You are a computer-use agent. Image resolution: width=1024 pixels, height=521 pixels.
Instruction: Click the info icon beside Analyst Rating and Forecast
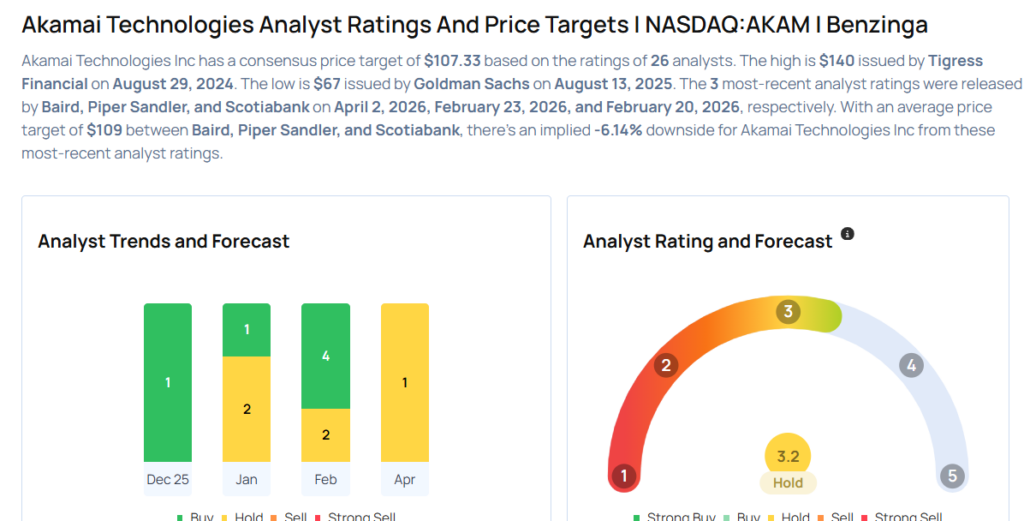pos(848,234)
